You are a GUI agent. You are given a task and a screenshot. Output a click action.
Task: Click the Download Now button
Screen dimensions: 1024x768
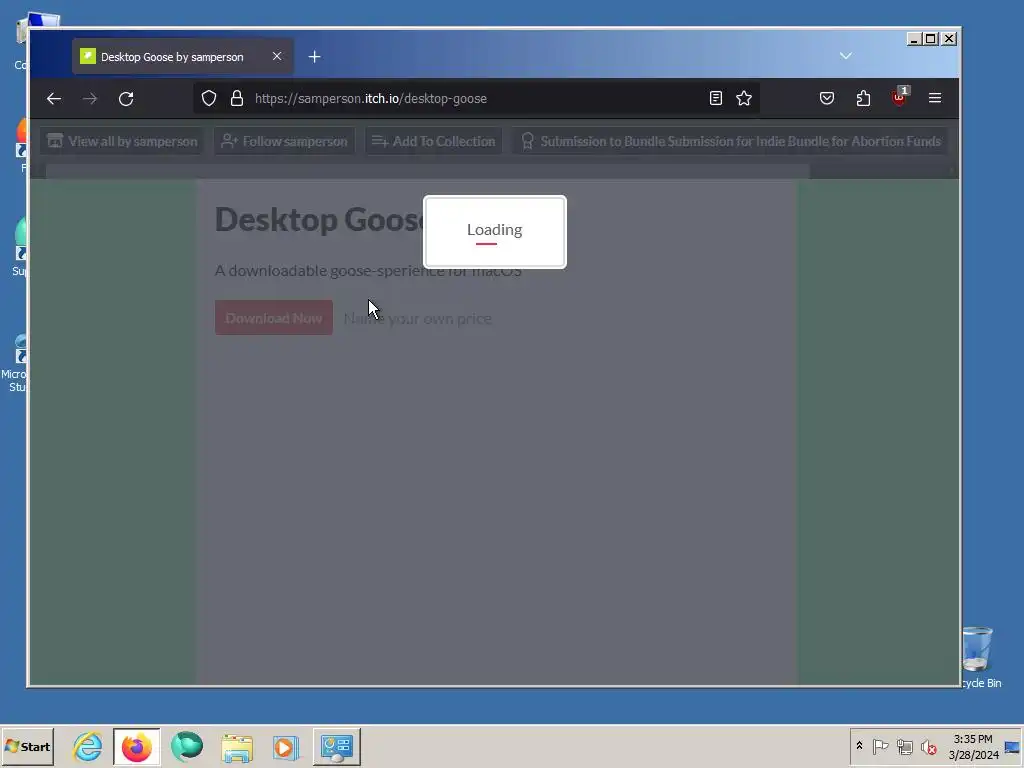[274, 318]
